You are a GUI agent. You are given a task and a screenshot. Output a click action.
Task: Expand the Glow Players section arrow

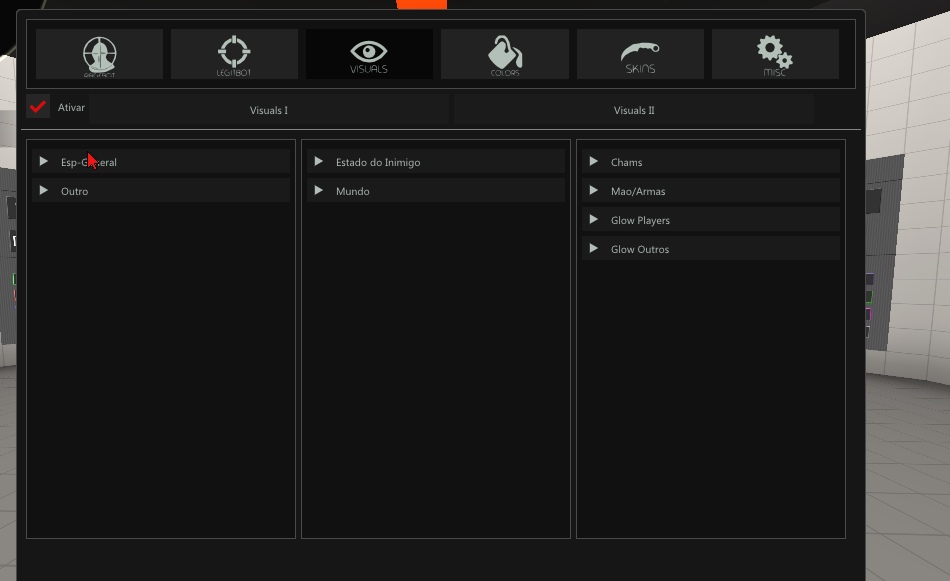(593, 219)
